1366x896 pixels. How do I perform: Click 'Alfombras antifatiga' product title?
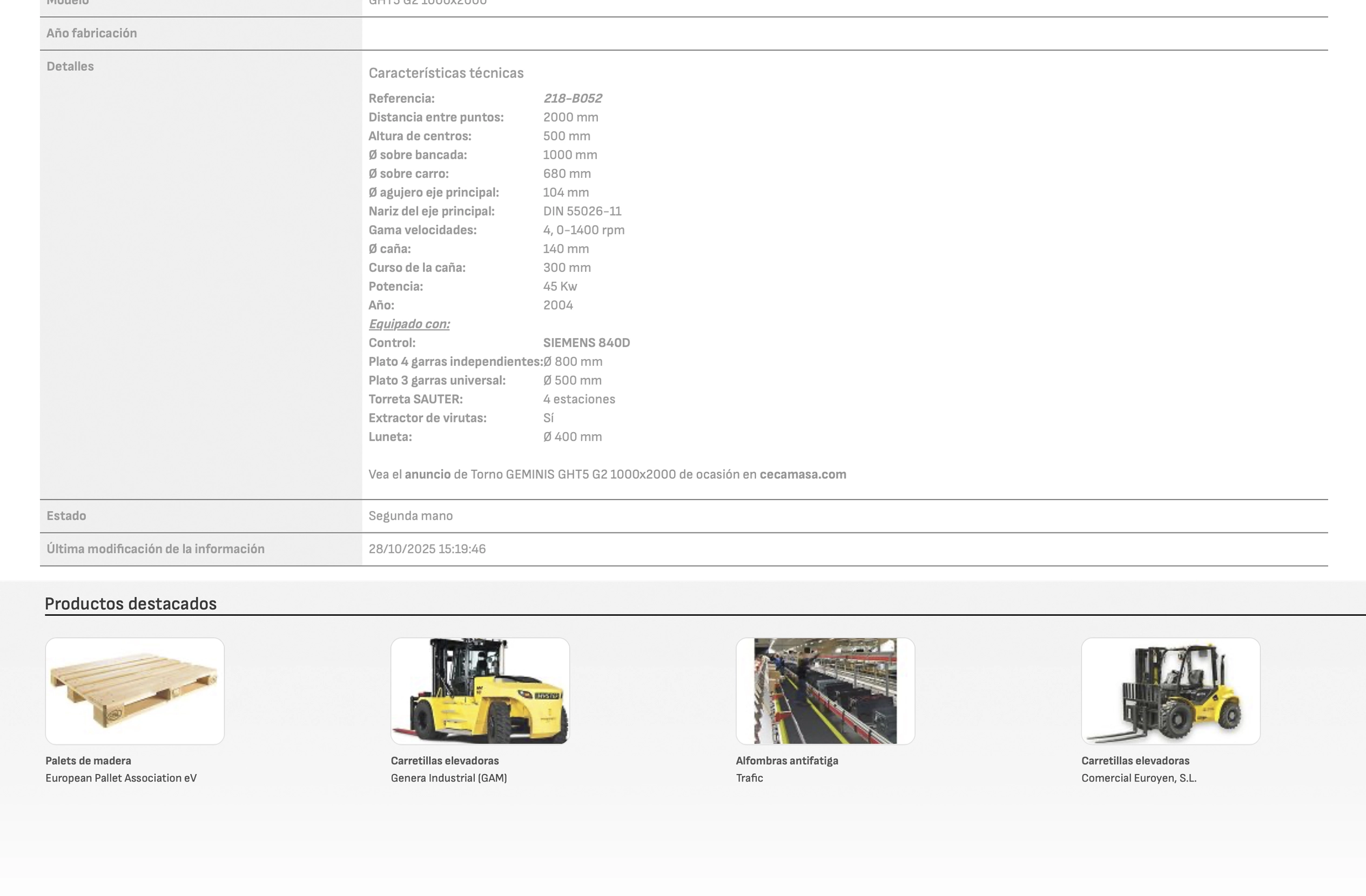click(x=787, y=760)
